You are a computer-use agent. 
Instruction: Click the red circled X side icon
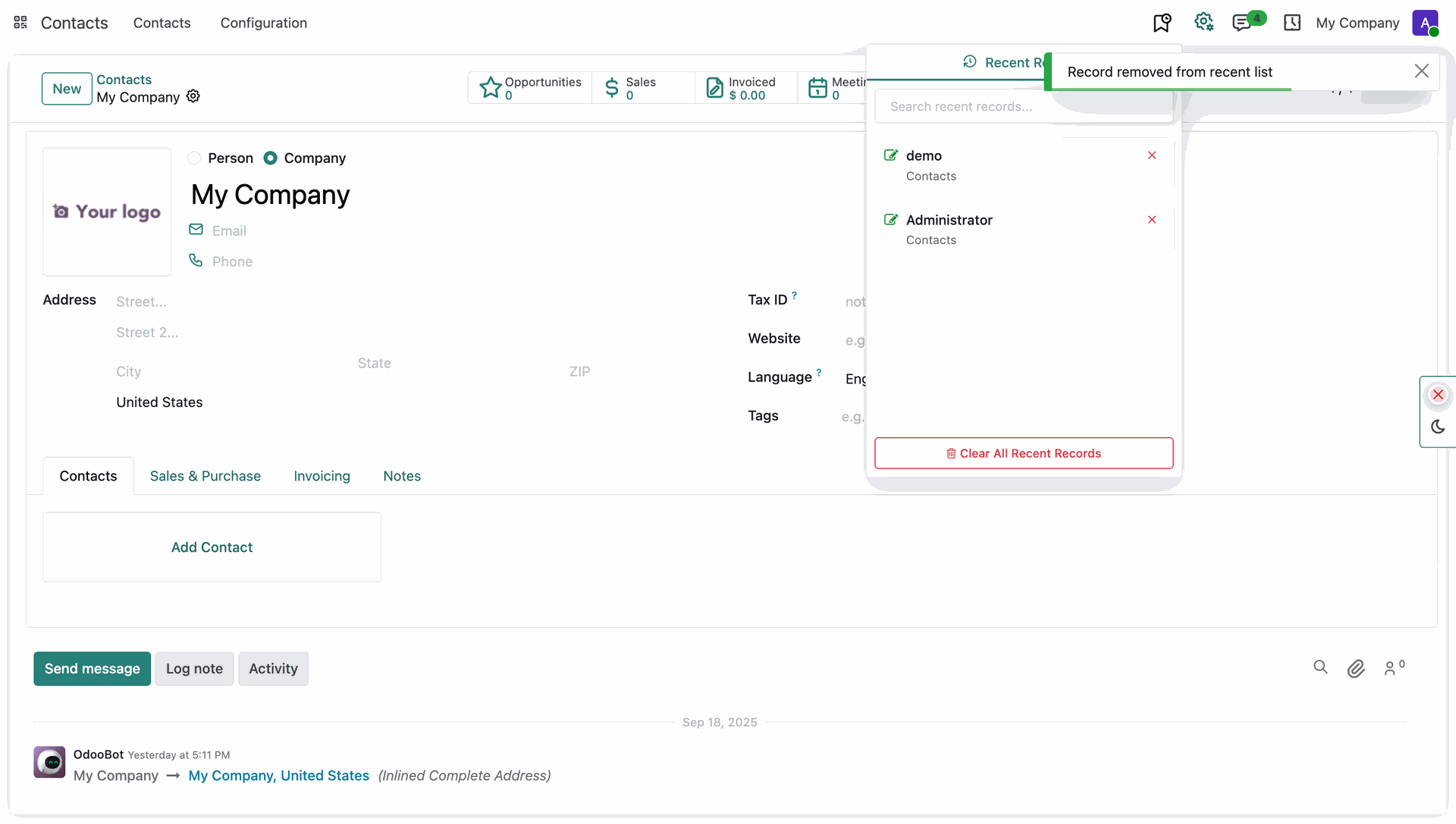1438,395
